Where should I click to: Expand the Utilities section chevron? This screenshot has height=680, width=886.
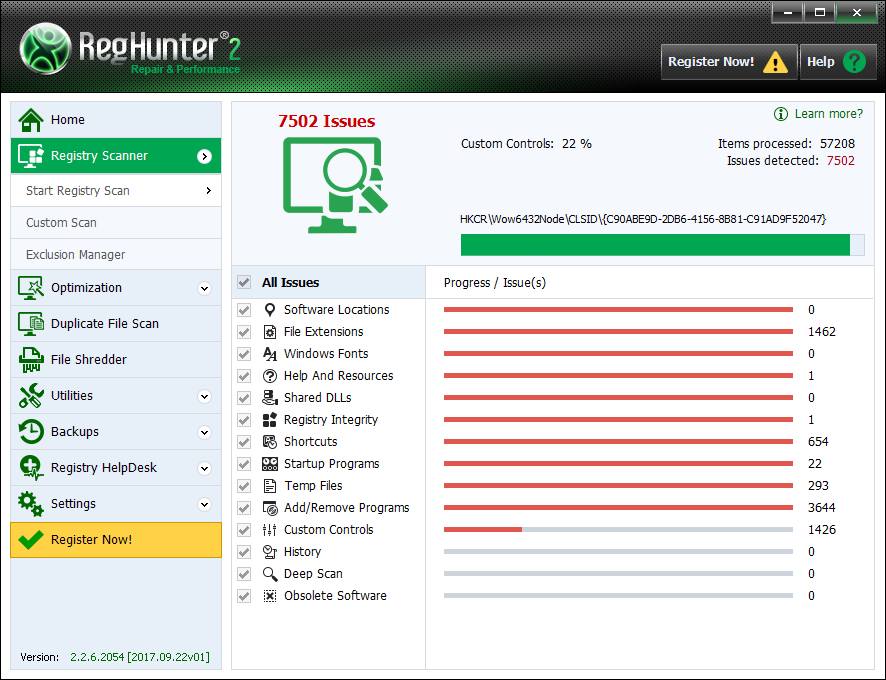coord(205,397)
